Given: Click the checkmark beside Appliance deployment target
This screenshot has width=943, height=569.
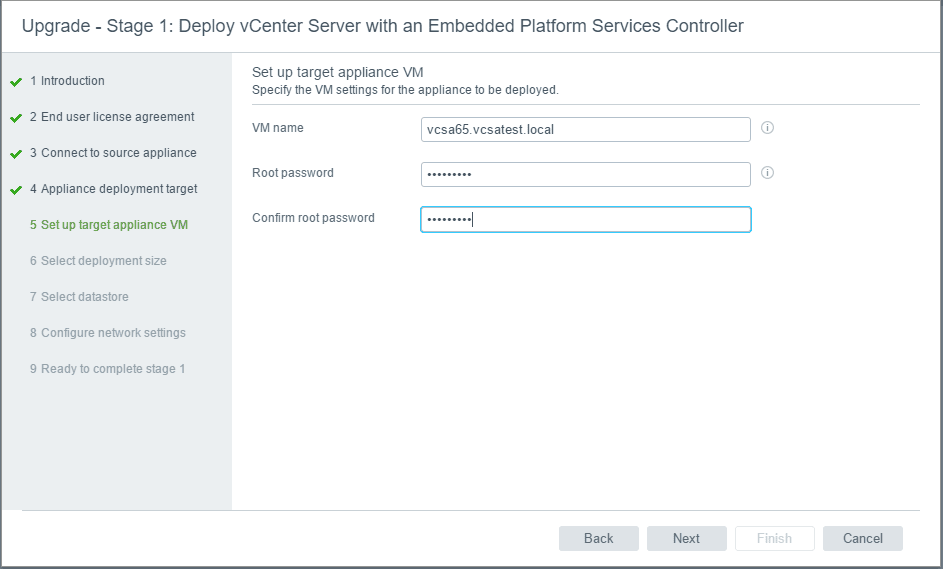Looking at the screenshot, I should [16, 190].
